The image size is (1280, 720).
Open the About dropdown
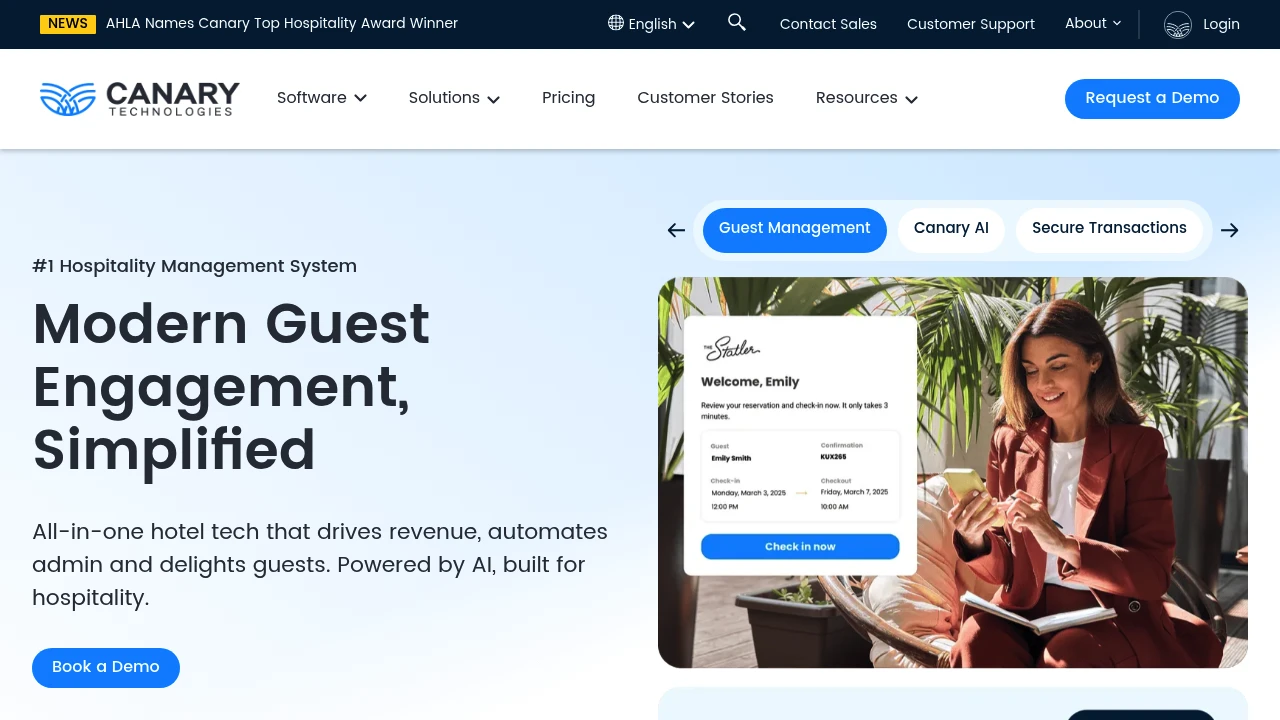pos(1093,23)
